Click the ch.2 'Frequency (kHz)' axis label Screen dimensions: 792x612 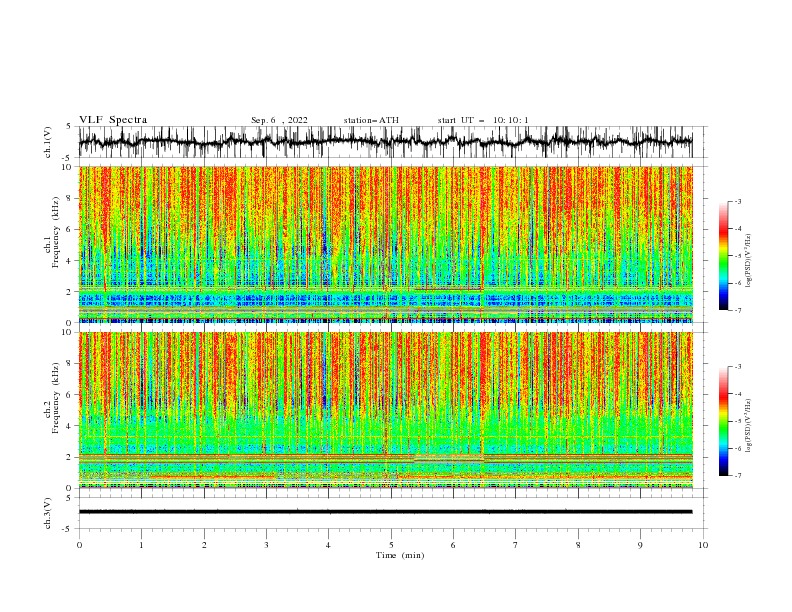point(56,398)
